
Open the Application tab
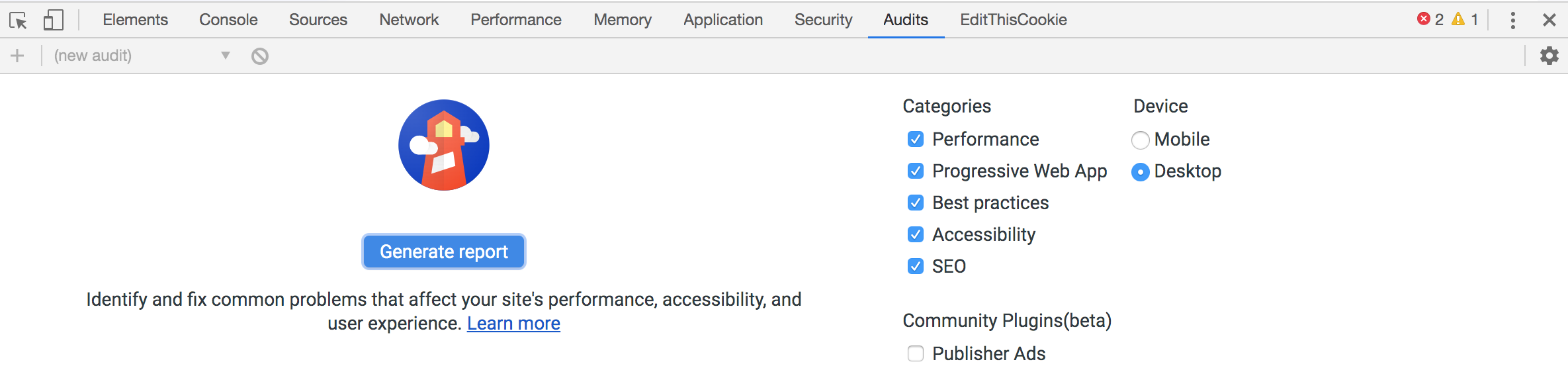[x=723, y=20]
